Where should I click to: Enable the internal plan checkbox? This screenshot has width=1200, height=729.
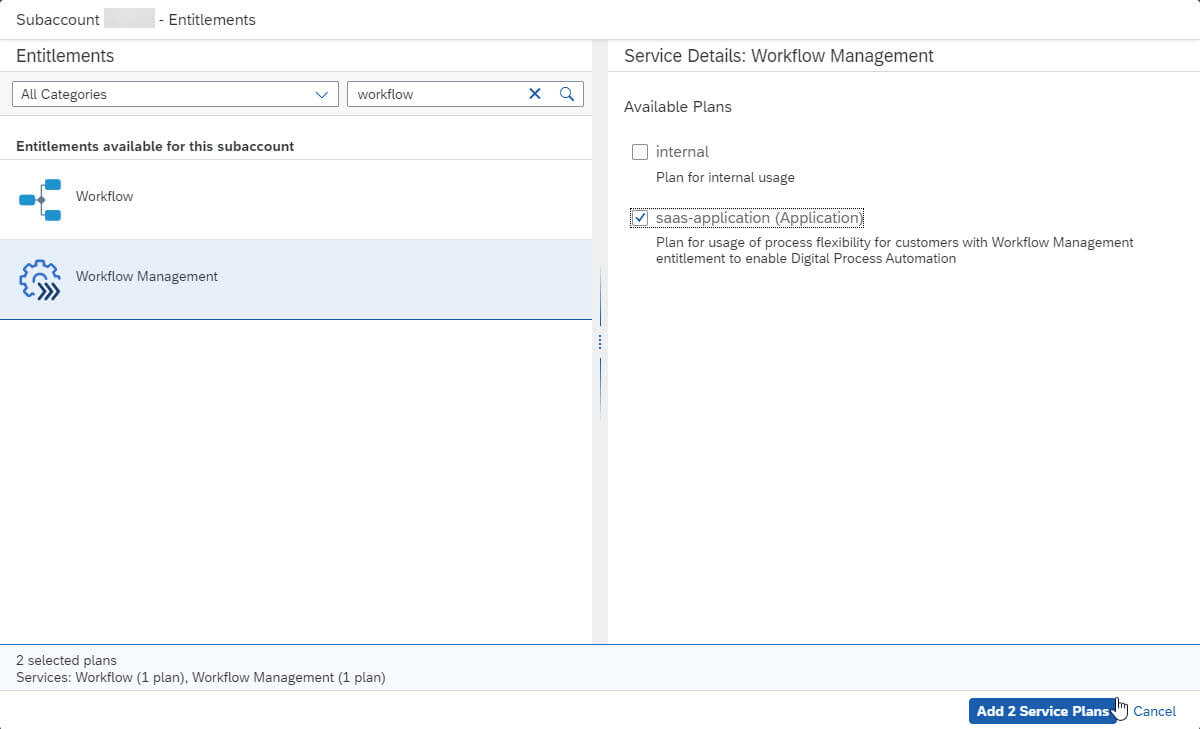pos(640,152)
